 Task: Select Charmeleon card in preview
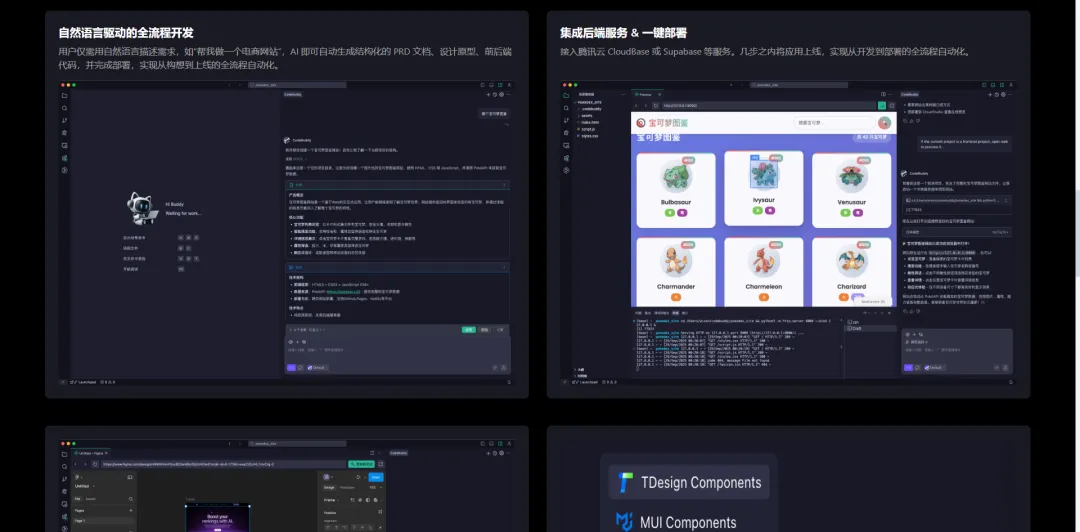(764, 272)
